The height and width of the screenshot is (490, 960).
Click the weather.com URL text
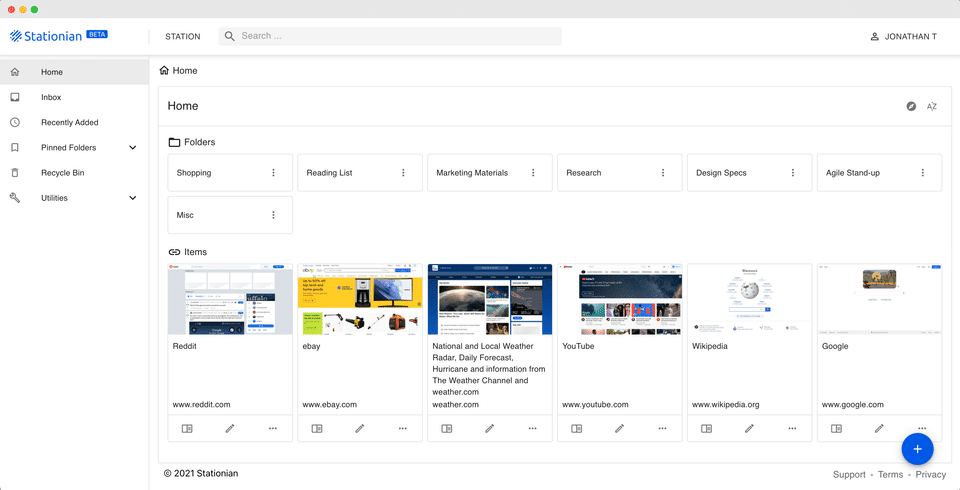456,404
